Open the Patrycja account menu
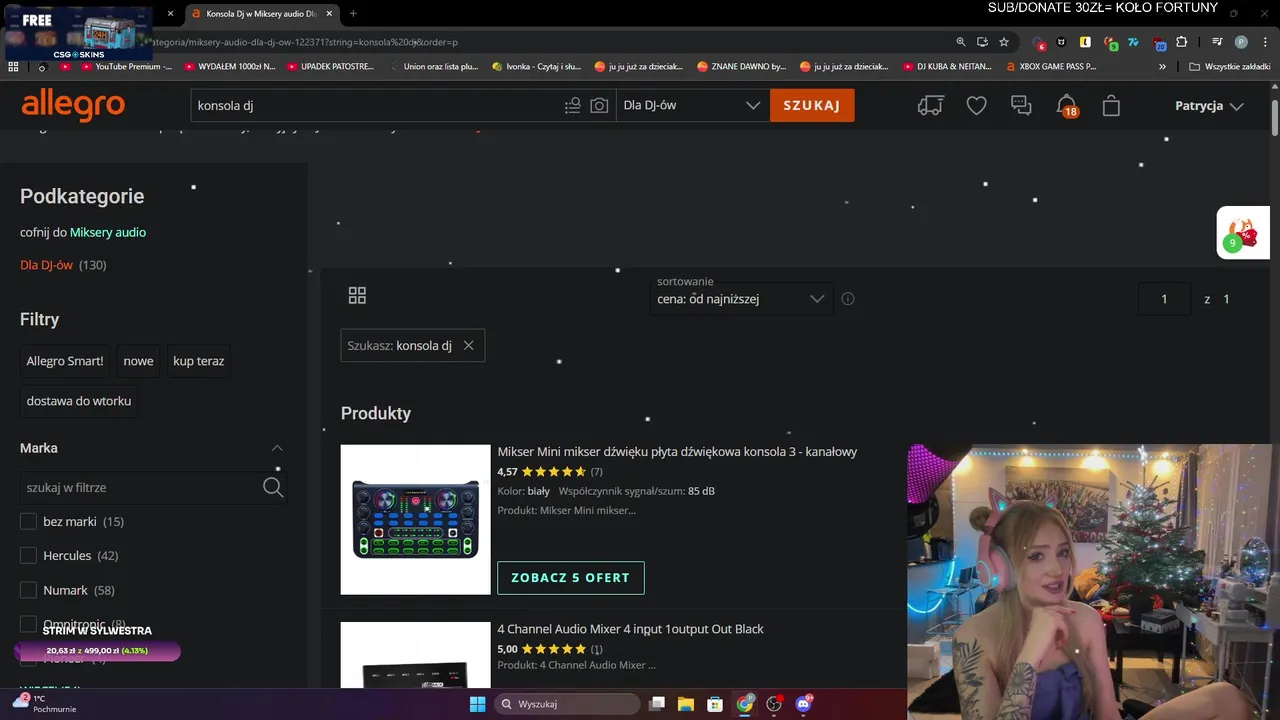Screen dimensions: 1280x720 (x=1209, y=105)
